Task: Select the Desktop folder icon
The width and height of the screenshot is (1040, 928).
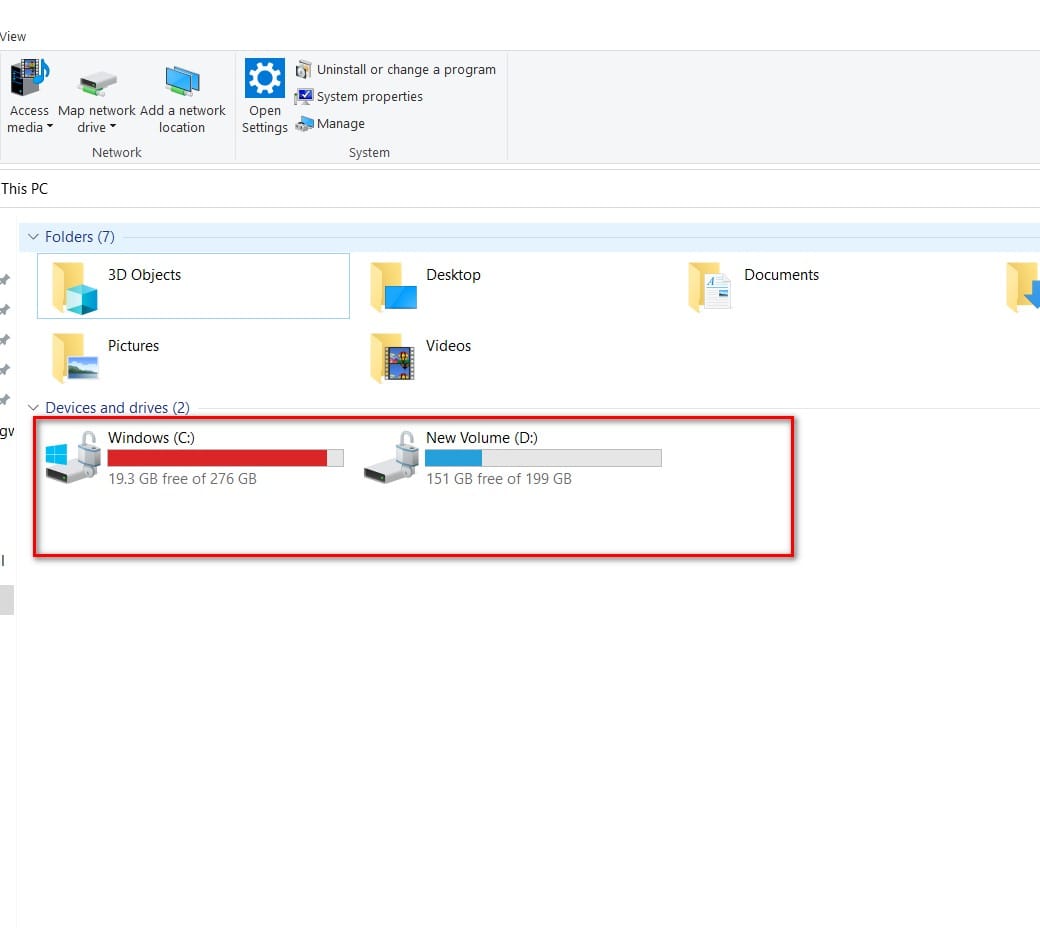Action: 393,287
